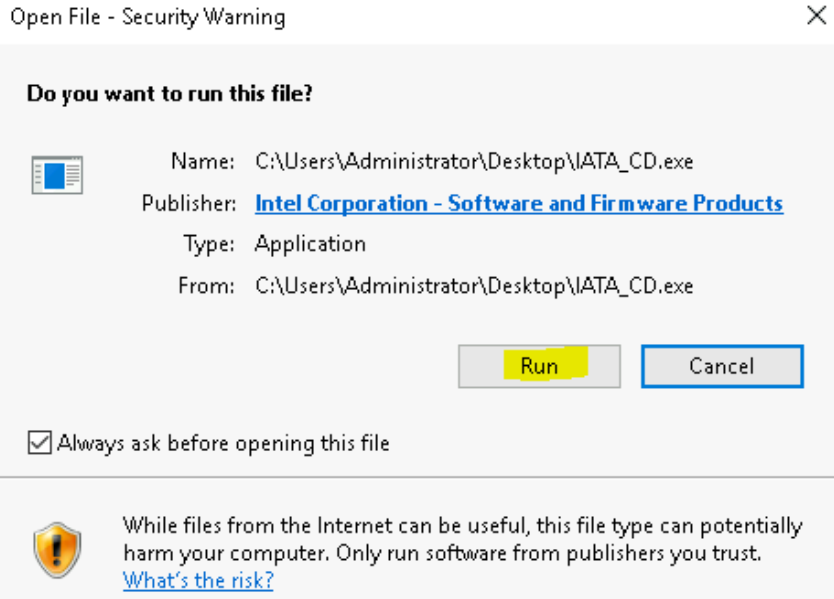Click the "Application" type value
834x599 pixels.
[311, 244]
